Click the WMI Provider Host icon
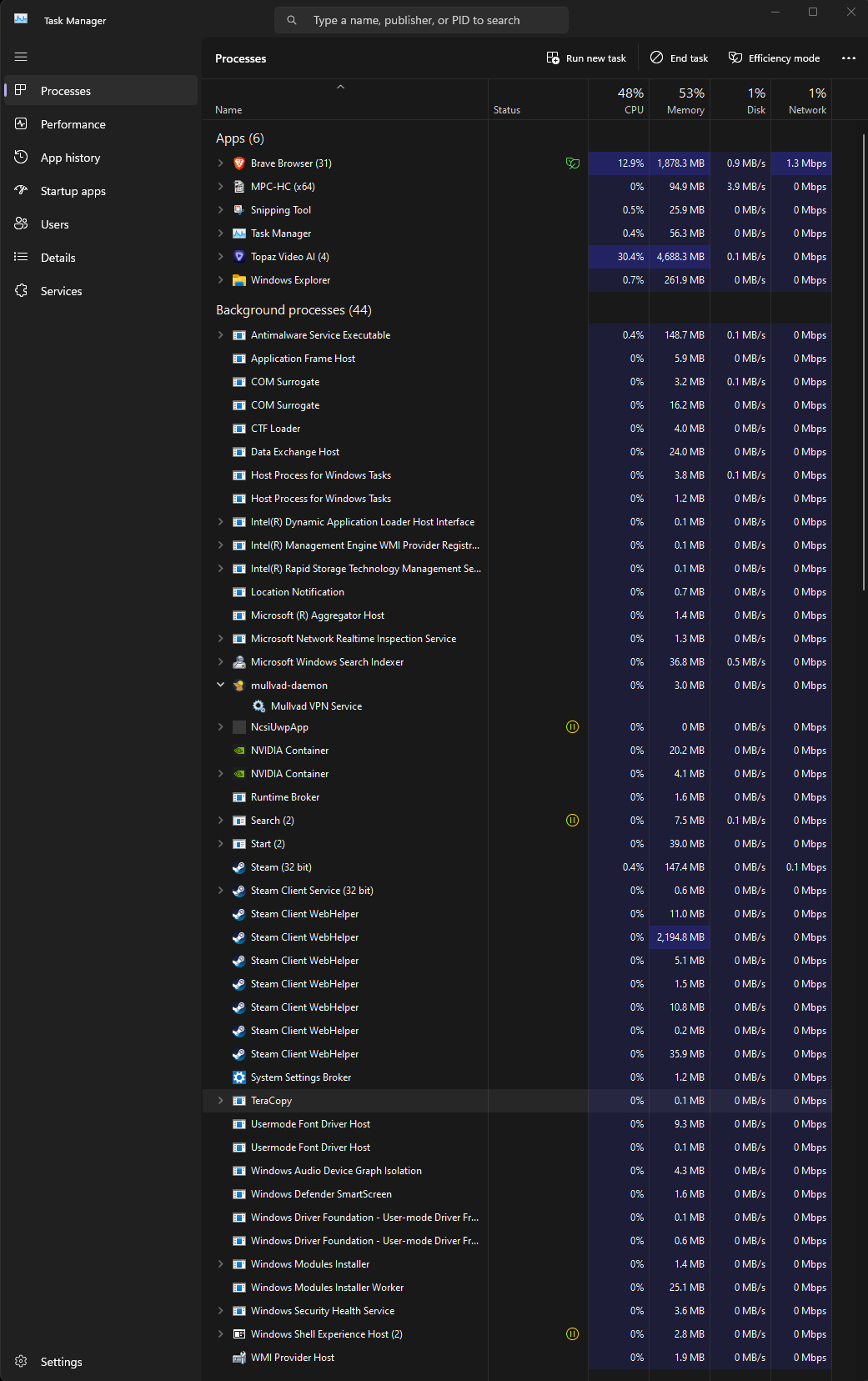868x1381 pixels. (x=239, y=1358)
